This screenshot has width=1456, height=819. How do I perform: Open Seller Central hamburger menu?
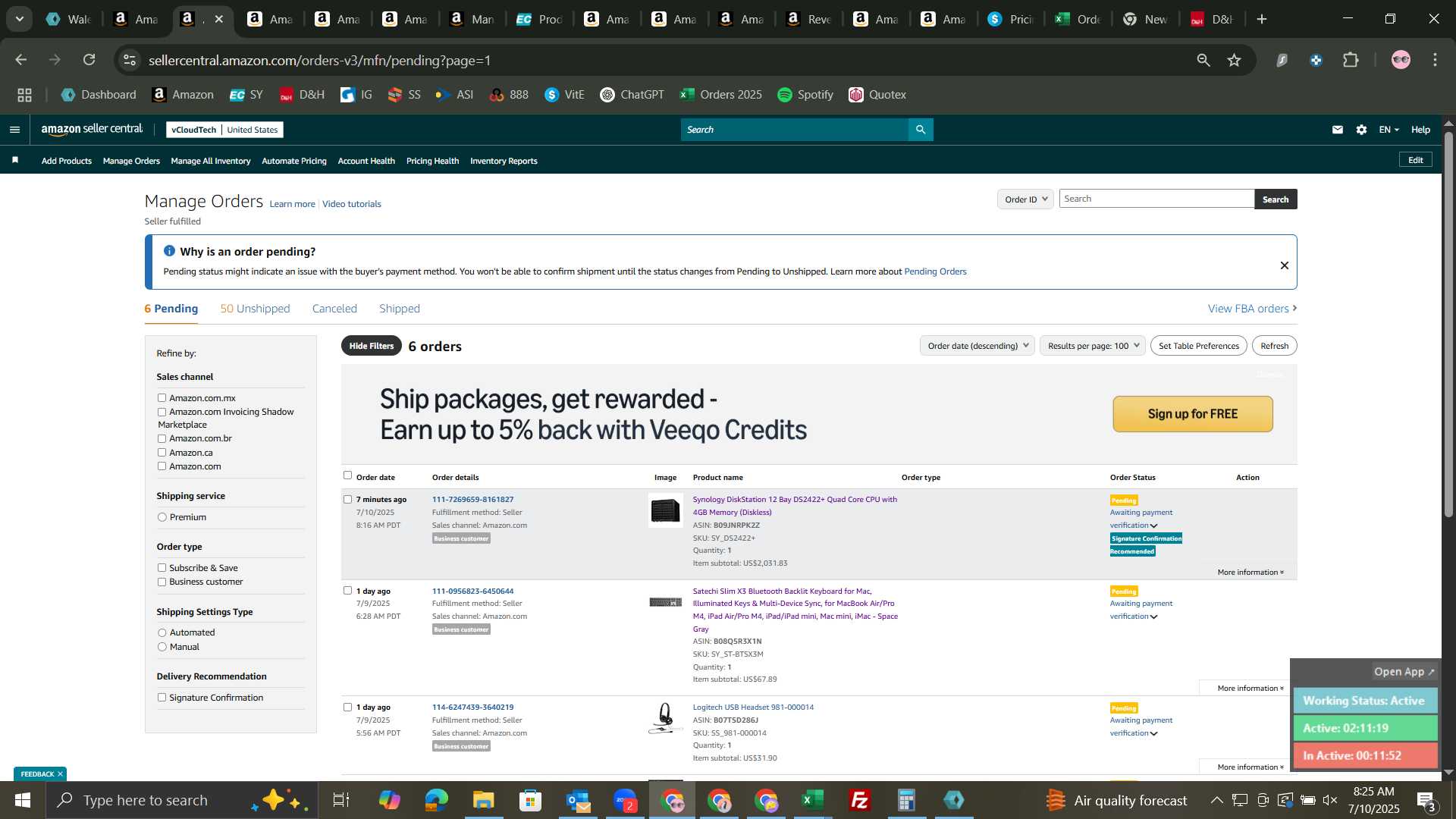(x=14, y=130)
